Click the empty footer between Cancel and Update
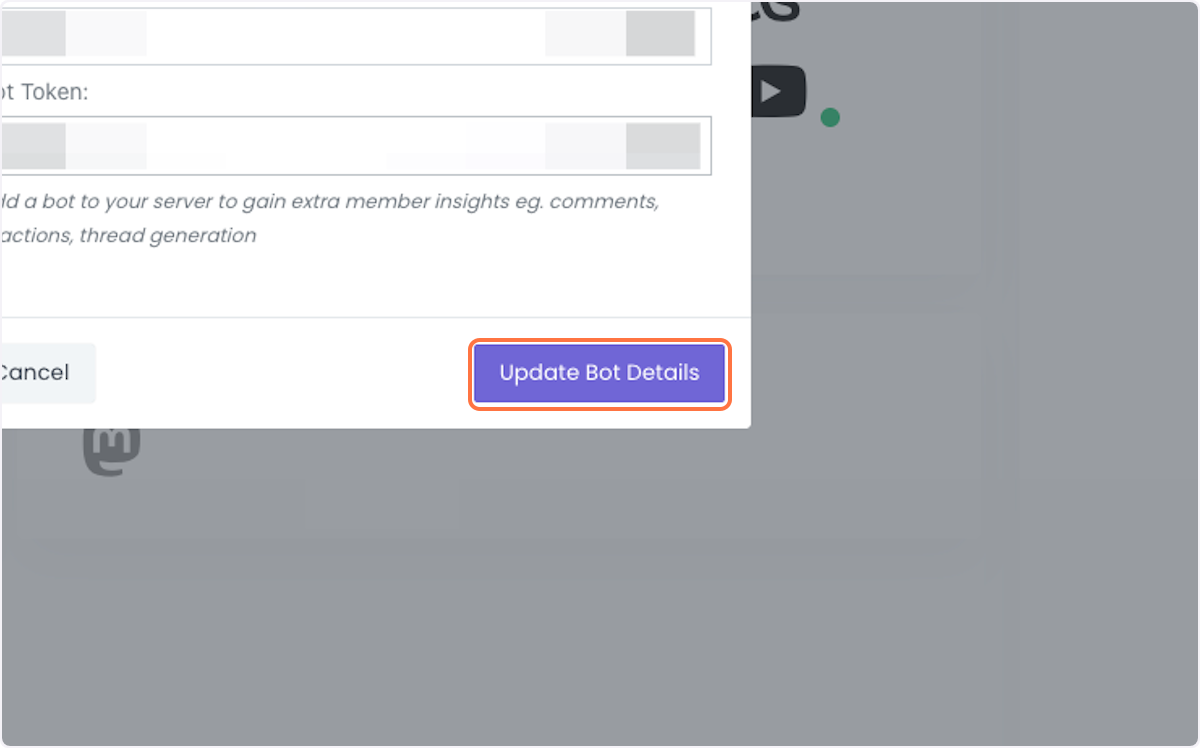Viewport: 1200px width, 748px height. (x=285, y=373)
